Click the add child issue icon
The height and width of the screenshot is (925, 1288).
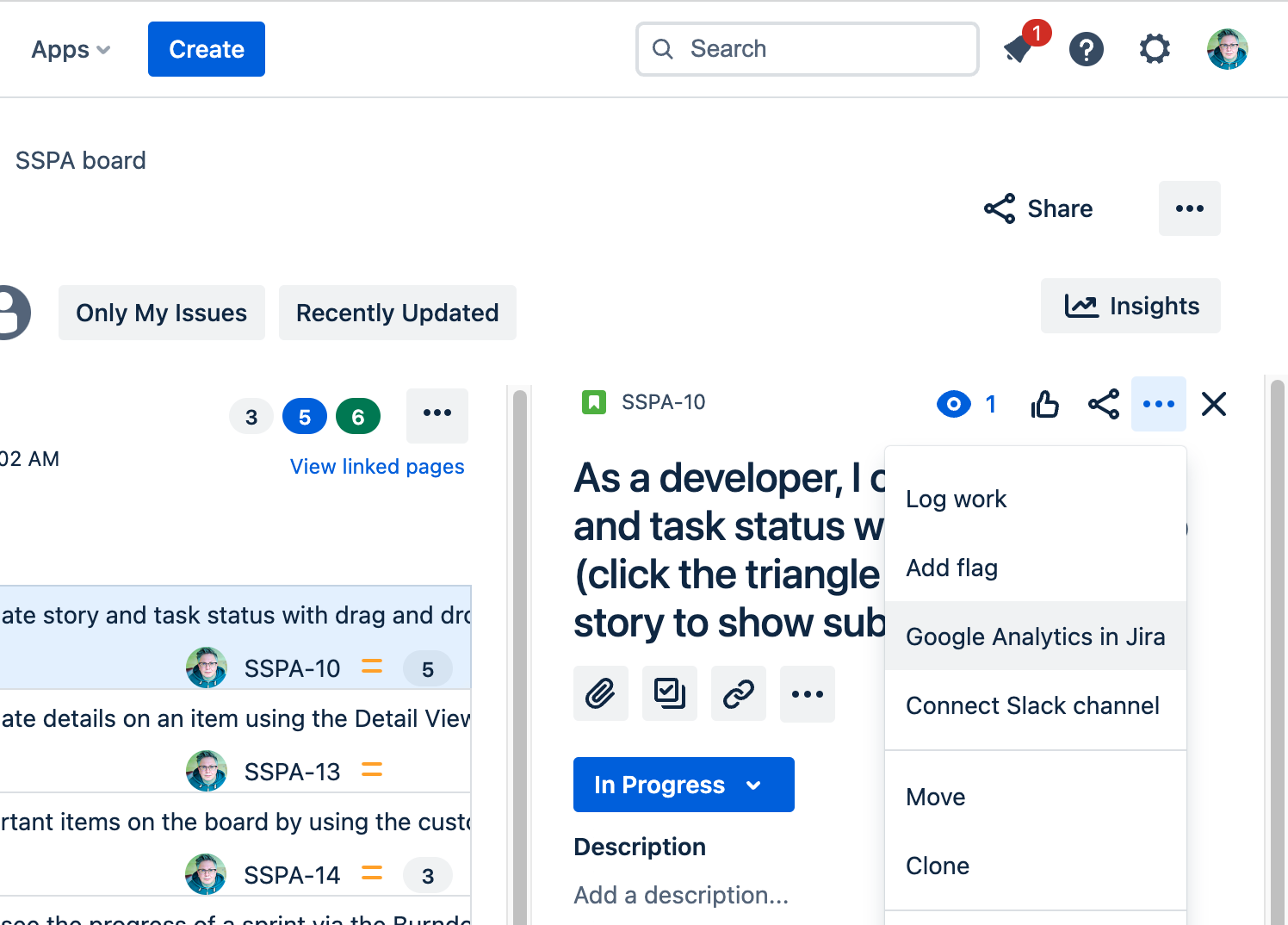coord(669,693)
